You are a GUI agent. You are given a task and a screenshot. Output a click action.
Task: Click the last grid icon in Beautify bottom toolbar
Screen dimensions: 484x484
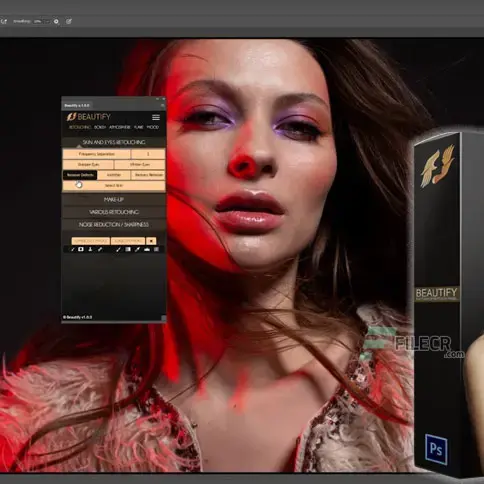click(156, 249)
